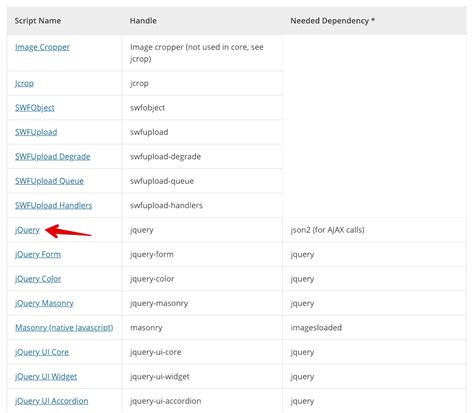Screen dimensions: 474x413
Task: Click the Masonry (native Javascript) link
Action: pyautogui.click(x=64, y=328)
